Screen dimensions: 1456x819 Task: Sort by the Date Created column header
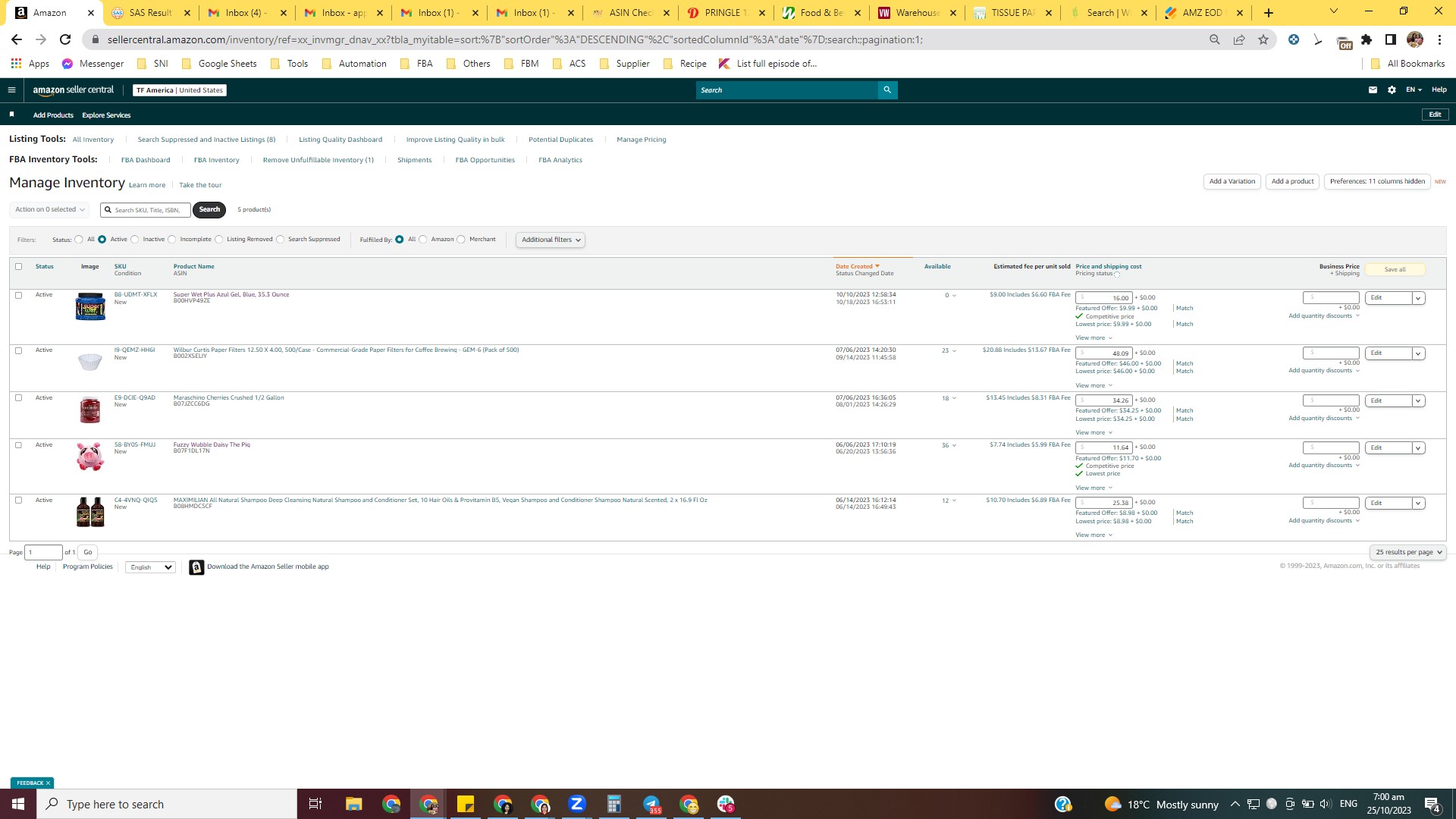pos(857,266)
